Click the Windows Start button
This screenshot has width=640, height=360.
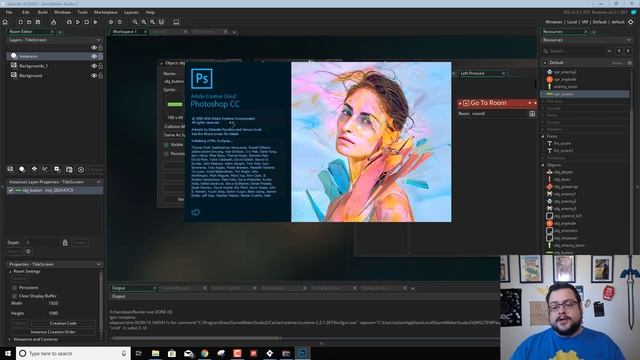[8, 353]
